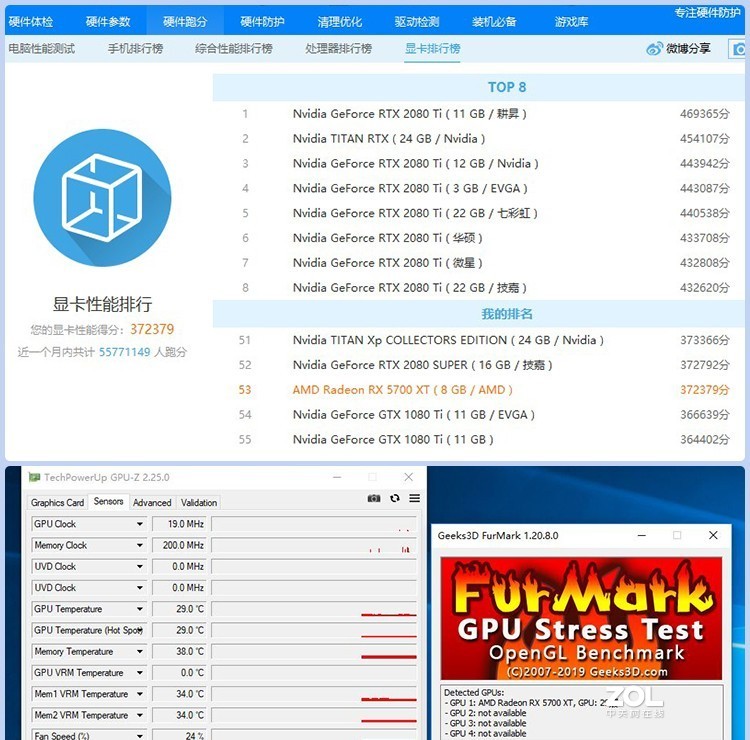Select the 电脑性能测试 sub-tab
The height and width of the screenshot is (740, 750).
pos(42,48)
